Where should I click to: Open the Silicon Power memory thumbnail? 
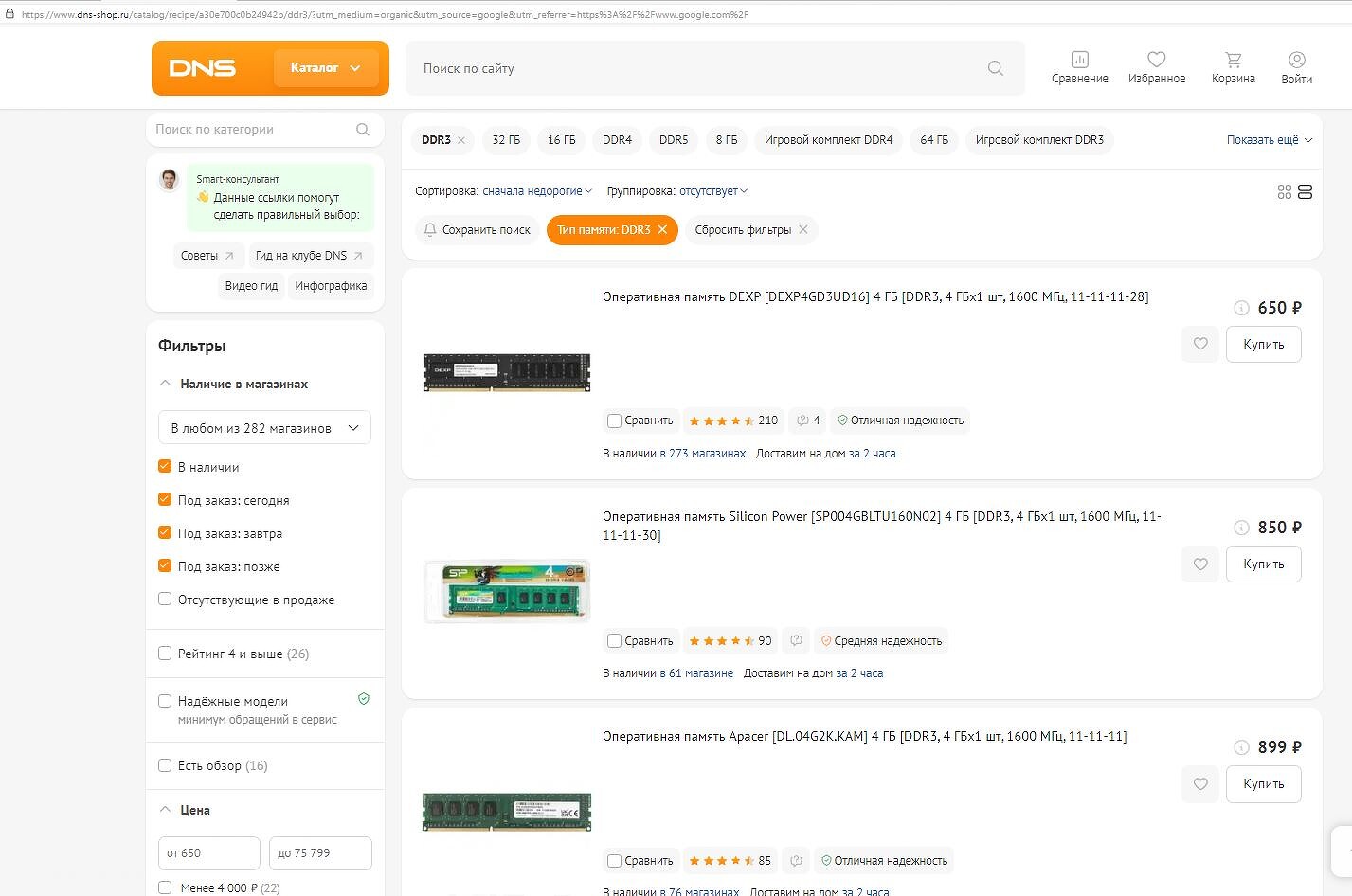tap(507, 591)
